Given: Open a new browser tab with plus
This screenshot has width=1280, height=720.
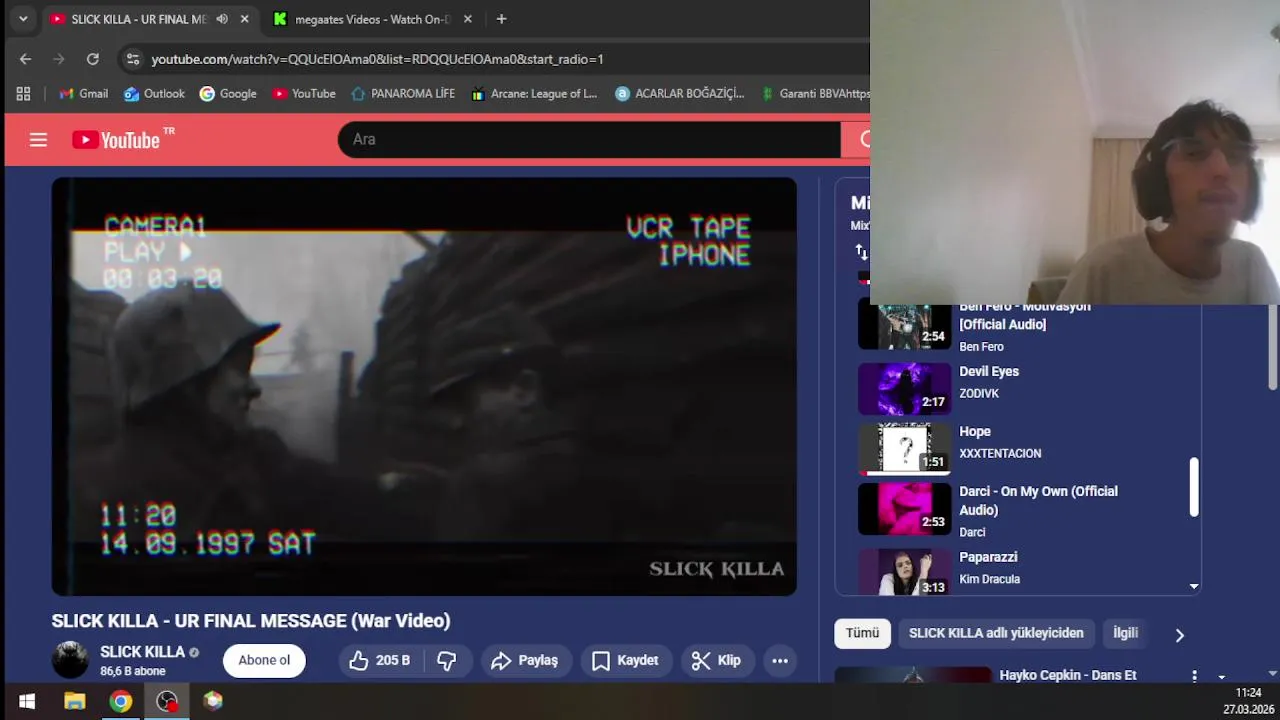Looking at the screenshot, I should [501, 19].
